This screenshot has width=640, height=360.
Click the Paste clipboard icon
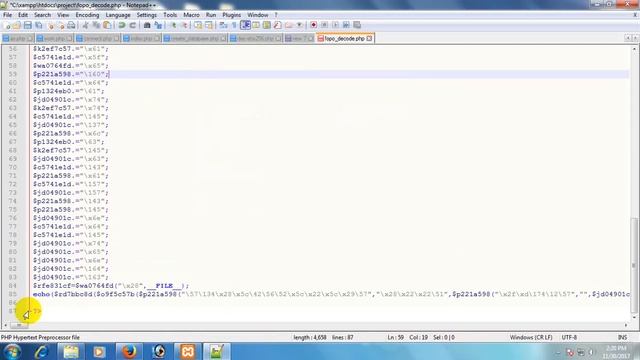pyautogui.click(x=107, y=25)
